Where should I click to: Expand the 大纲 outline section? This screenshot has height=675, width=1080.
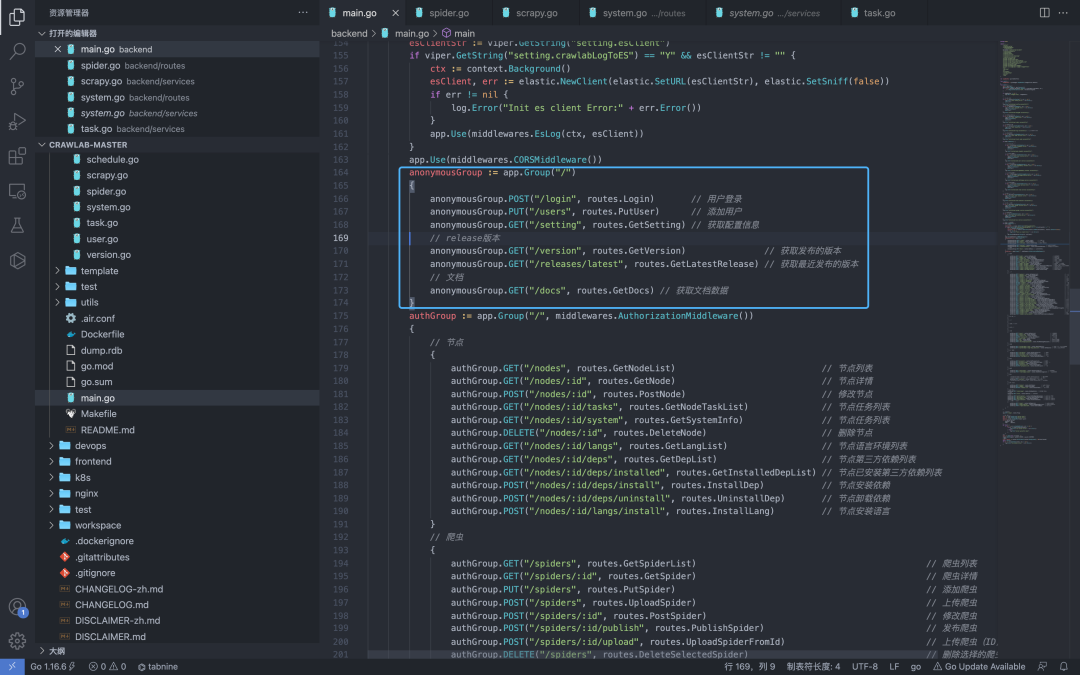[x=57, y=651]
